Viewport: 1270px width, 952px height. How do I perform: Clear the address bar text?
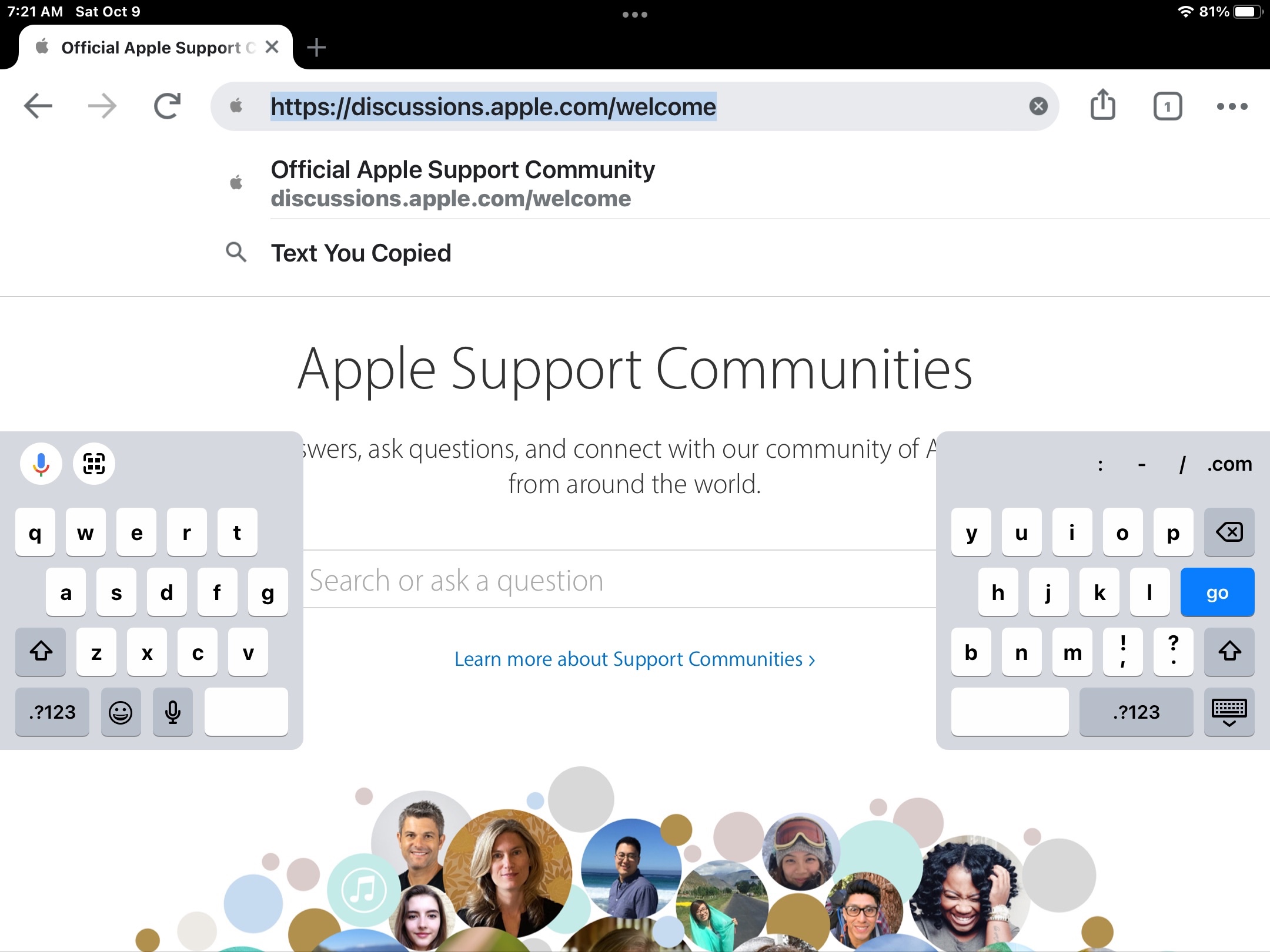(x=1038, y=106)
